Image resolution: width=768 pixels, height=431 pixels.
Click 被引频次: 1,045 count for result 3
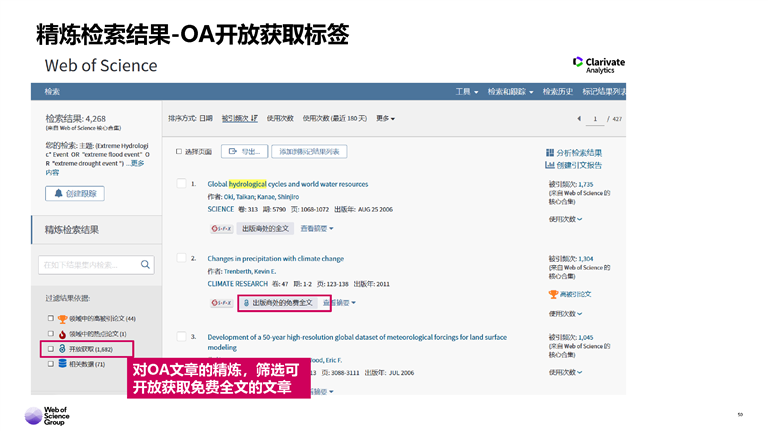(x=586, y=337)
